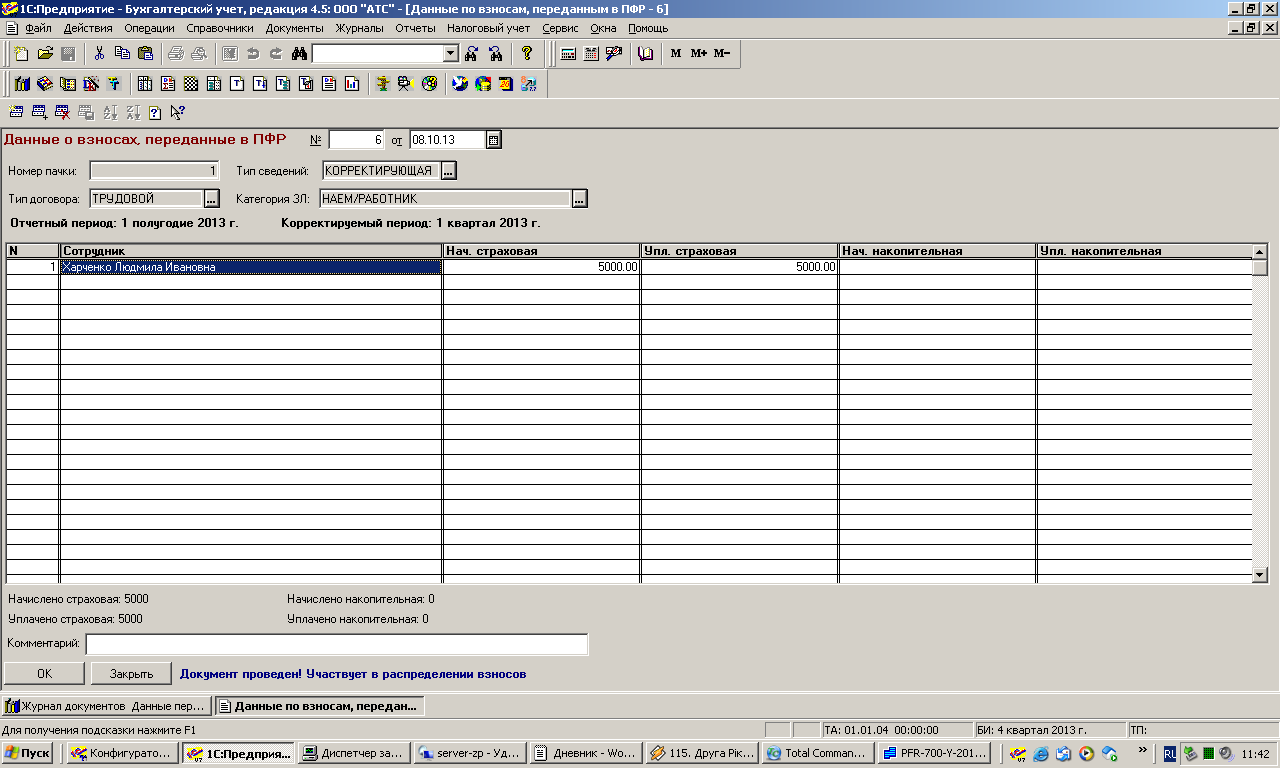The image size is (1280, 768).
Task: Open the Операции menu
Action: click(x=149, y=28)
